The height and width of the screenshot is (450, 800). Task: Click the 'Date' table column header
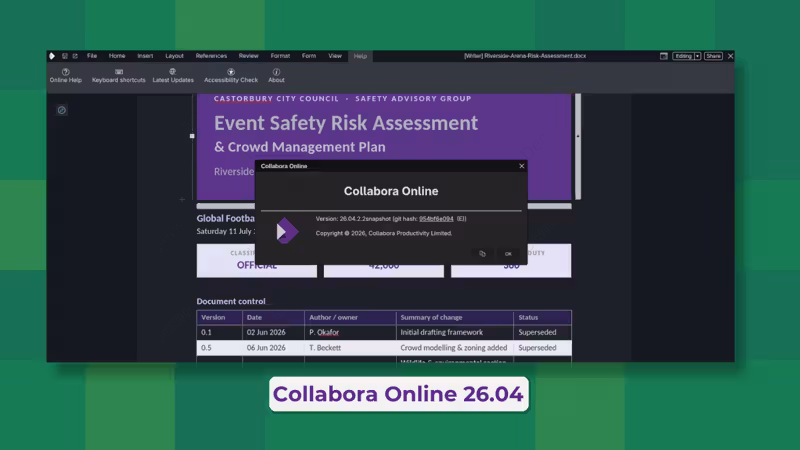(x=254, y=317)
